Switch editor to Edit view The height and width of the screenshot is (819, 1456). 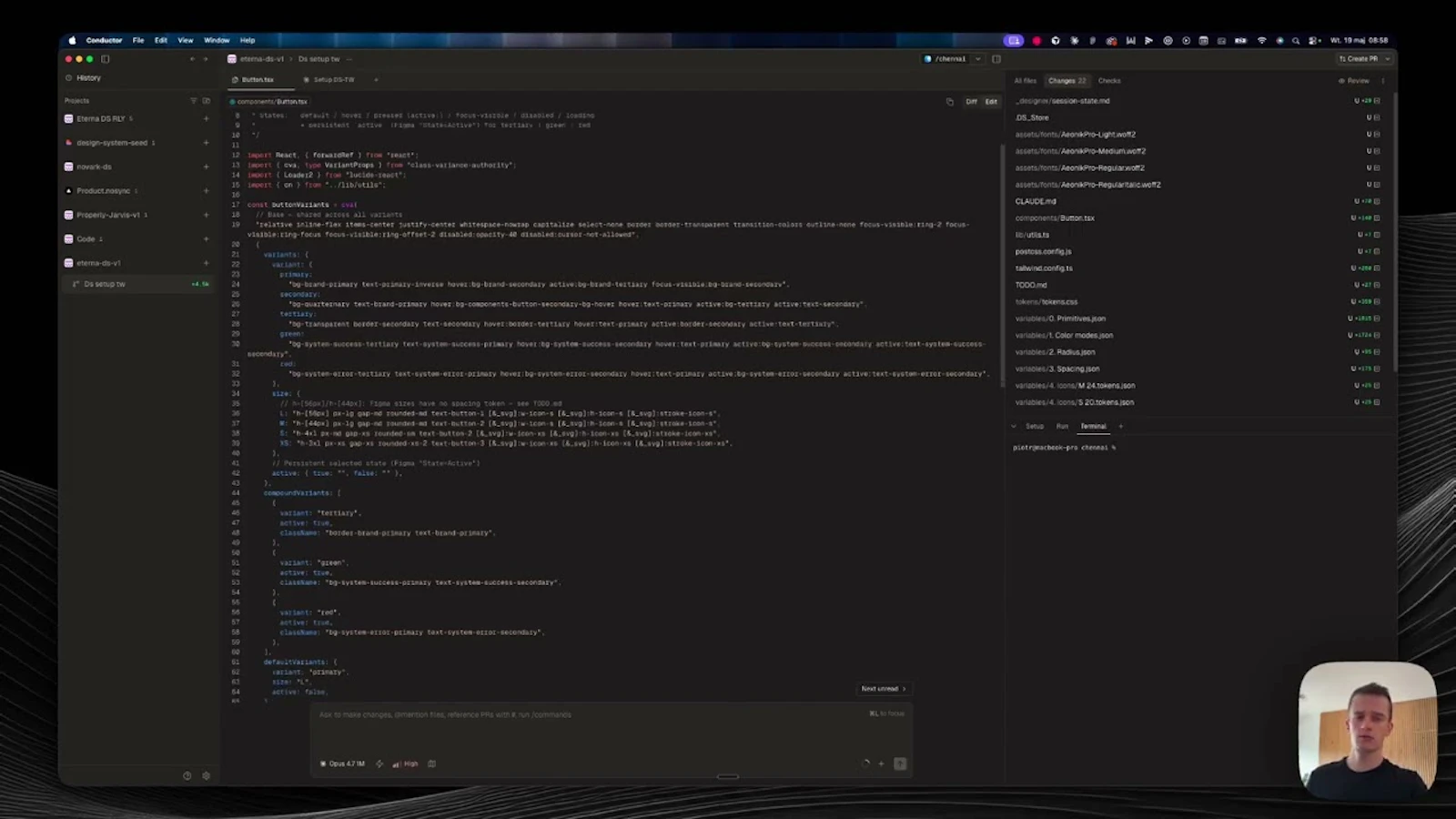coord(991,102)
